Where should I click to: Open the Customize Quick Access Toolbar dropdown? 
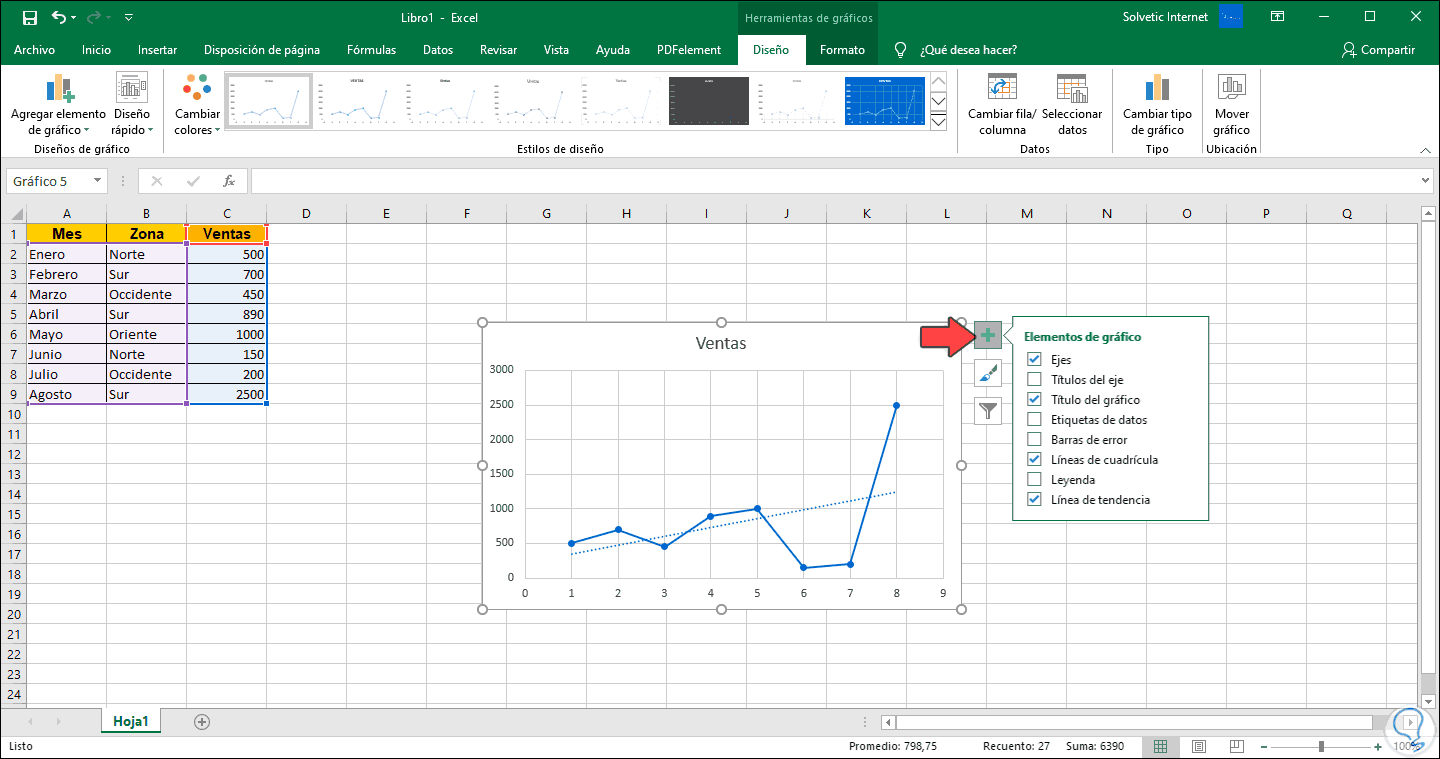(129, 18)
